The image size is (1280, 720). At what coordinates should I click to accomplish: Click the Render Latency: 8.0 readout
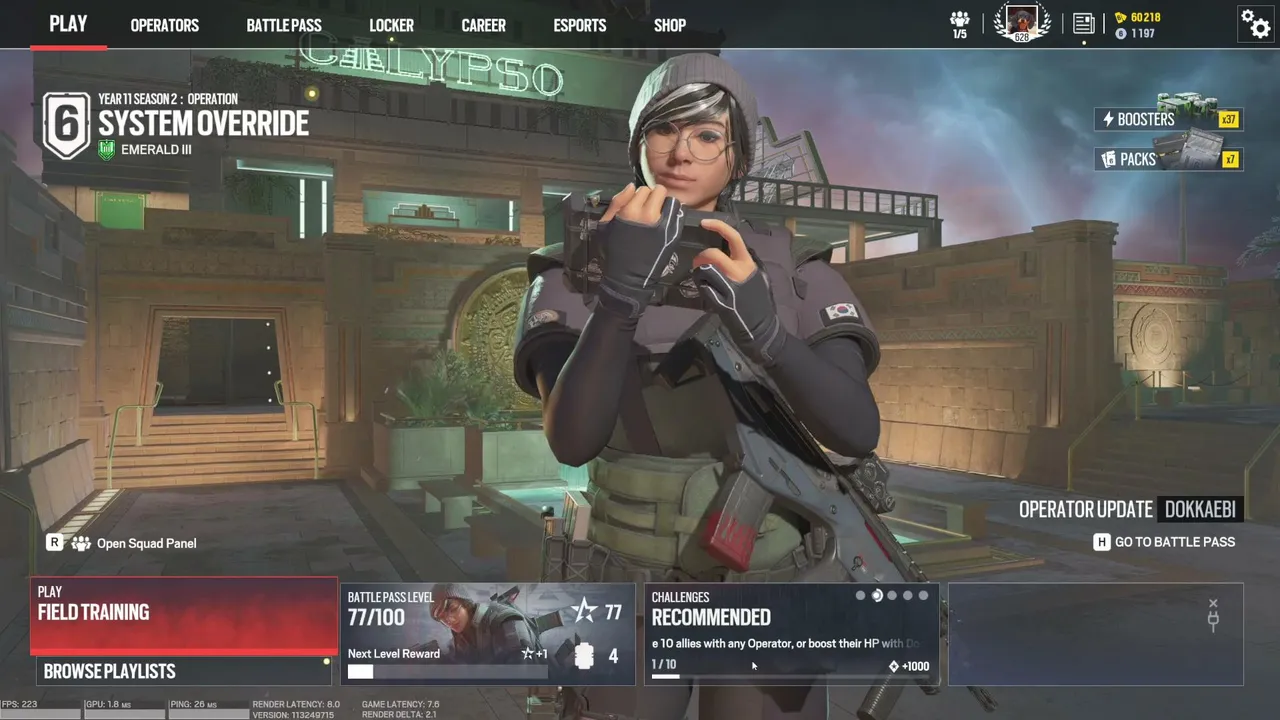click(296, 704)
